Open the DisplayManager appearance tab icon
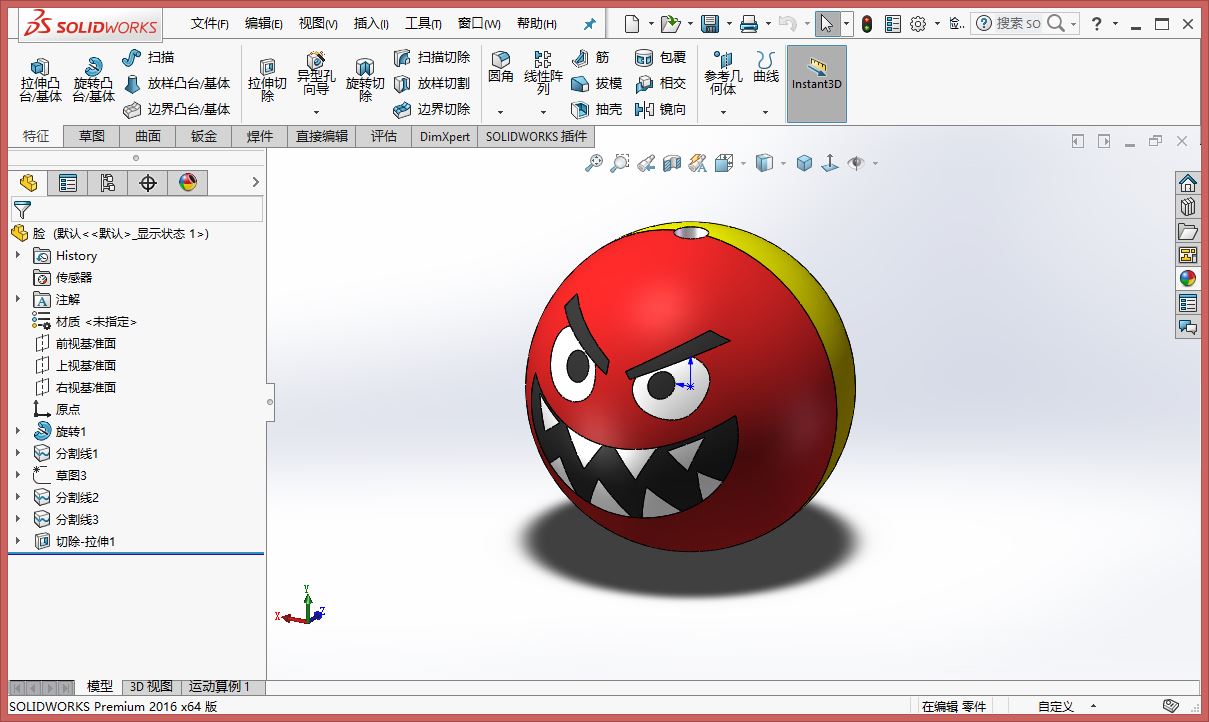Image resolution: width=1209 pixels, height=722 pixels. coord(187,182)
